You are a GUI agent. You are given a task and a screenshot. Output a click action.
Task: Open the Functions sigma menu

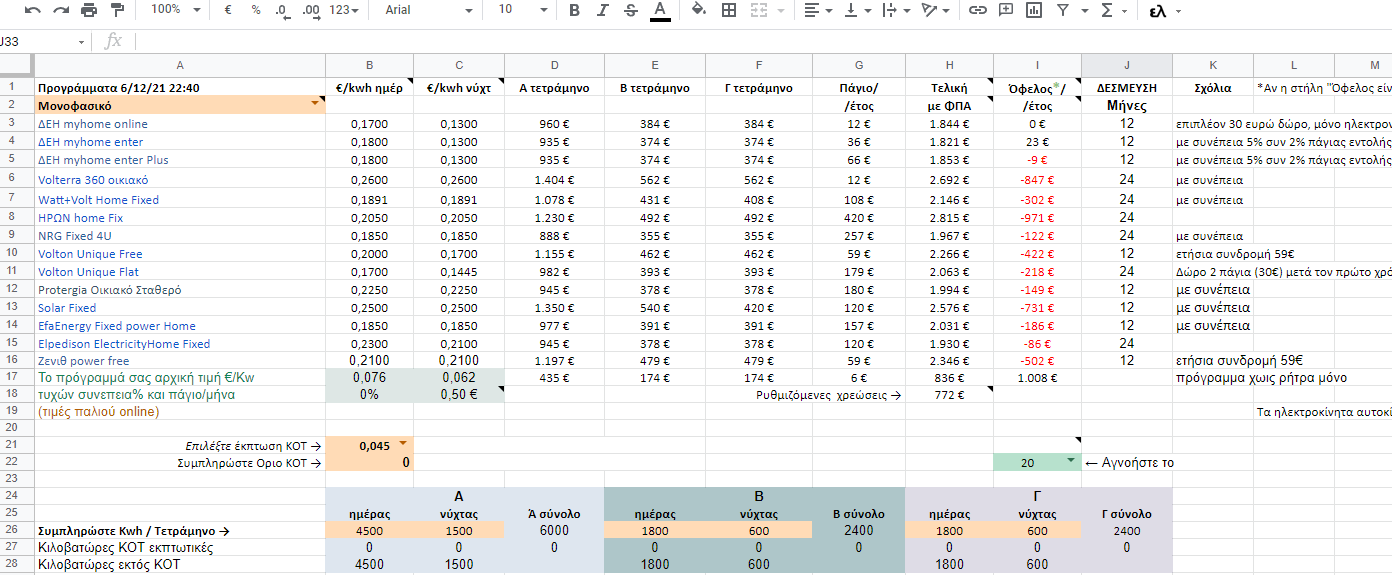[x=1112, y=10]
